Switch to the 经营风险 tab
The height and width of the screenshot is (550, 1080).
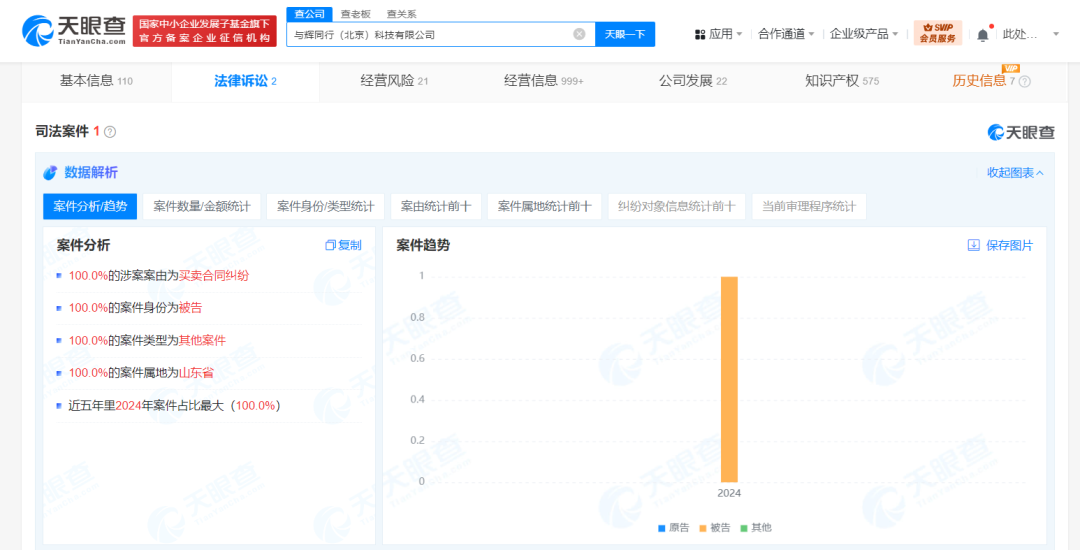[x=394, y=81]
